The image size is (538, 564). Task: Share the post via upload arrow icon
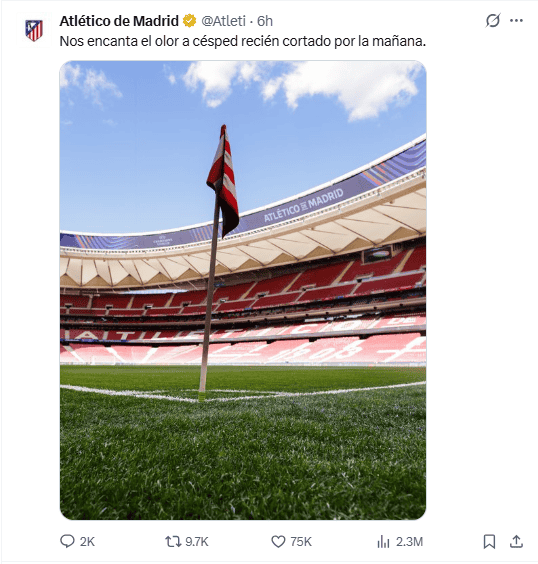(x=516, y=541)
